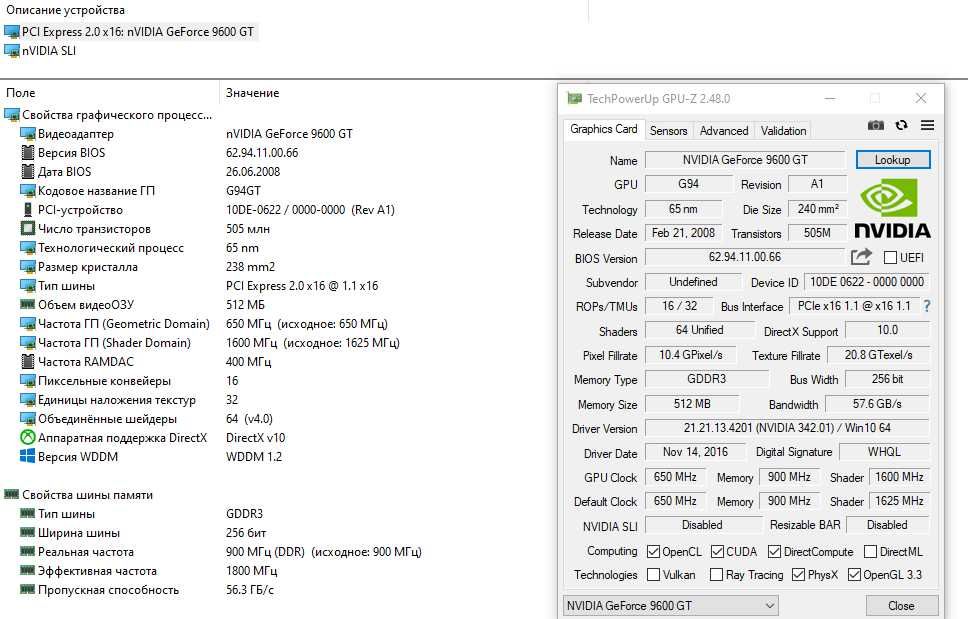The height and width of the screenshot is (619, 968).
Task: Toggle Vulkan checkbox
Action: coord(653,575)
